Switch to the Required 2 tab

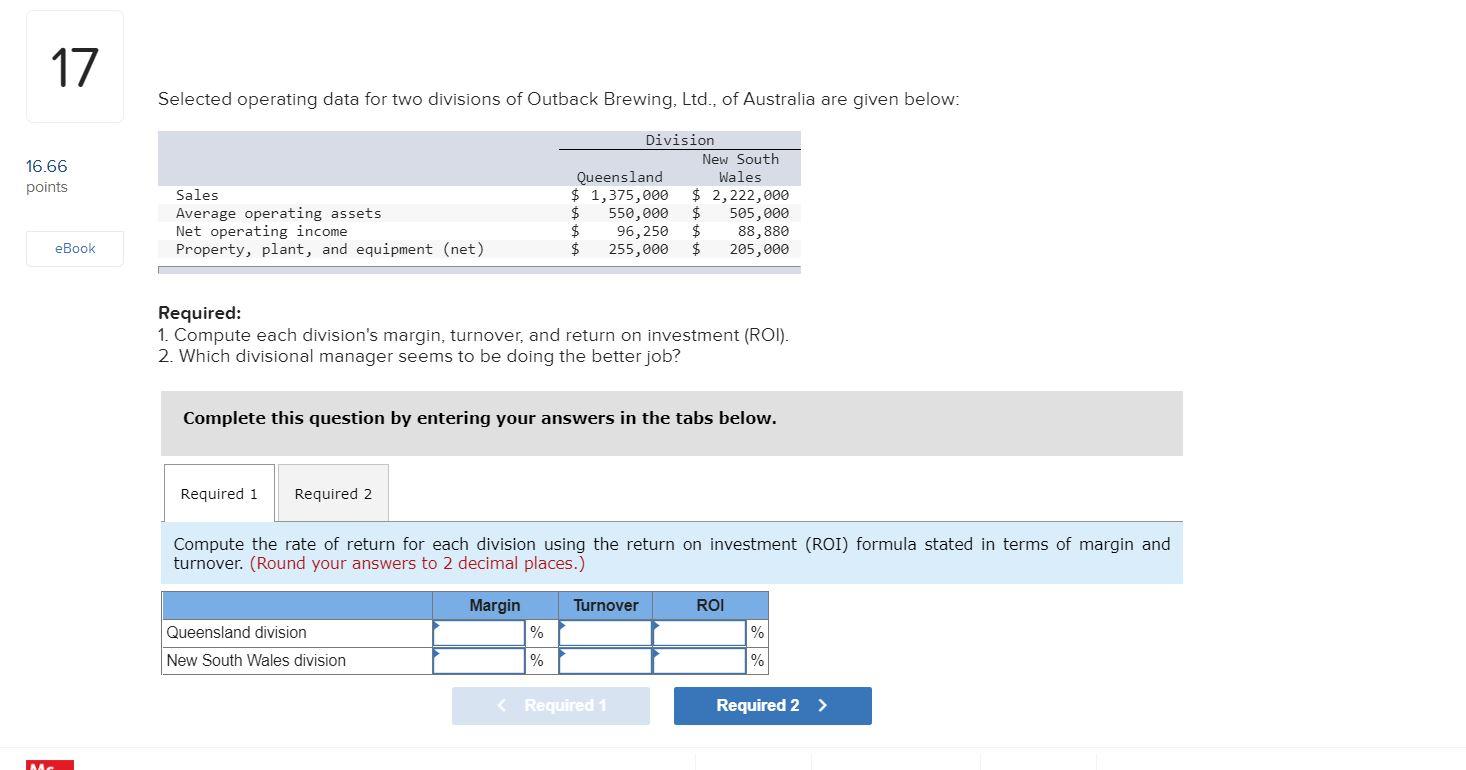tap(332, 492)
